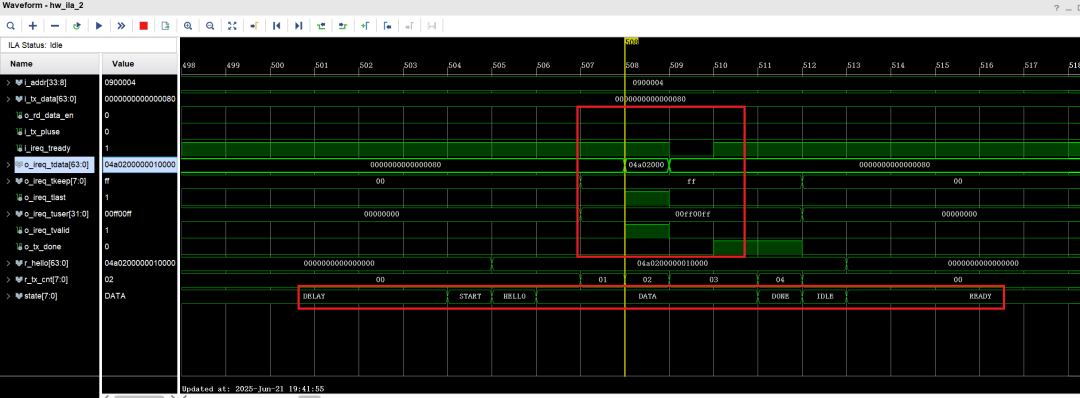Go to the previous transition
The image size is (1080, 398).
(321, 25)
